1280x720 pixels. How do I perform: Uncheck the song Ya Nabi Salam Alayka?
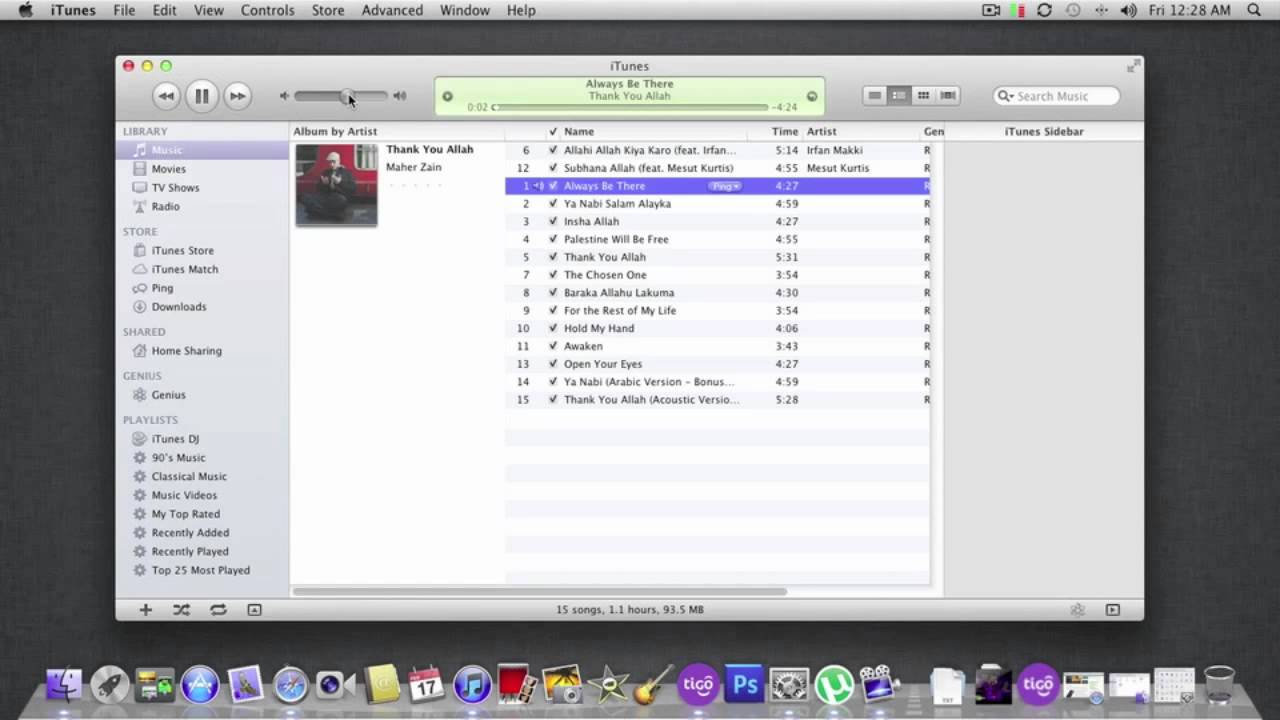coord(553,204)
